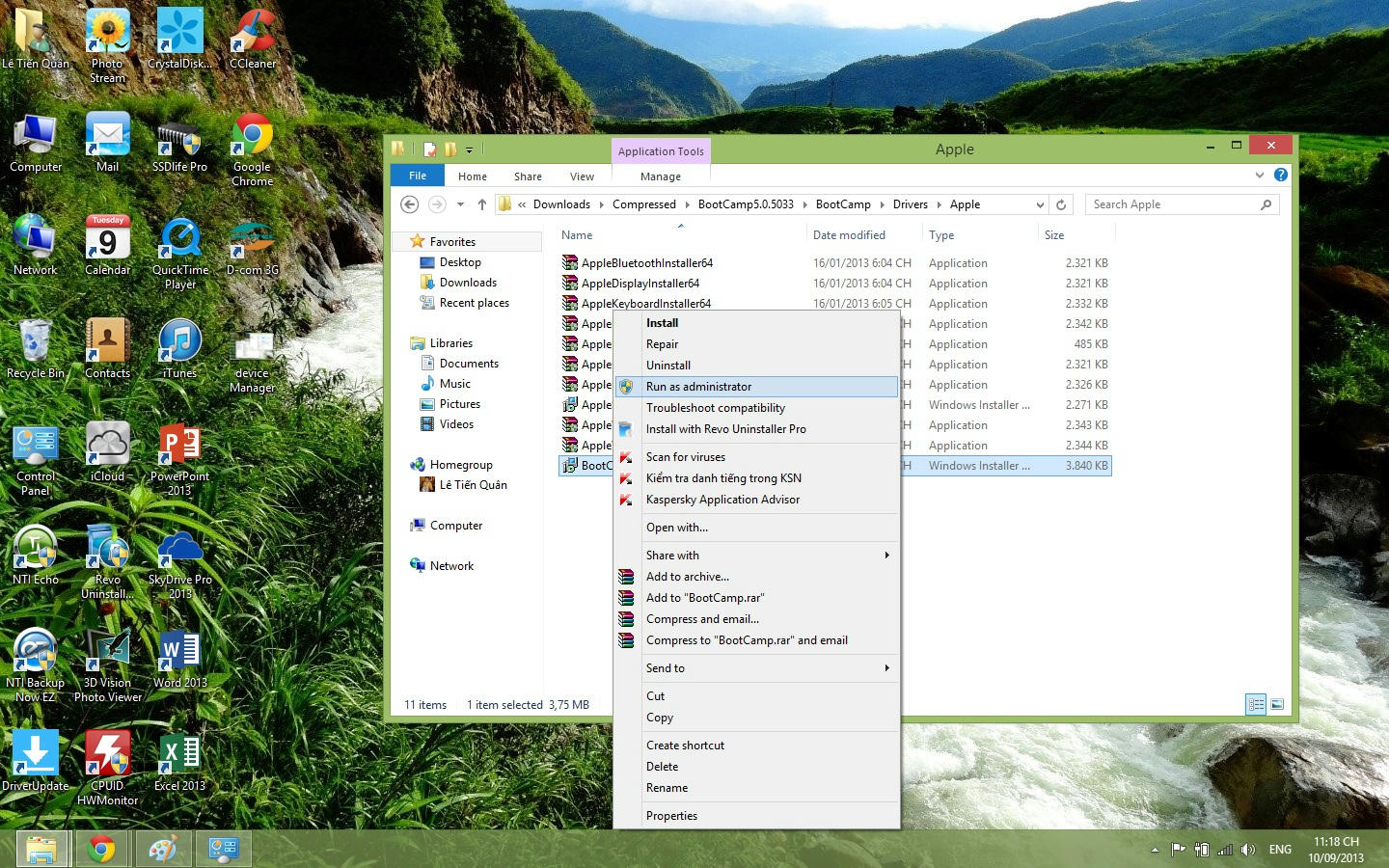Choose Install from context menu
1389x868 pixels.
pyautogui.click(x=756, y=323)
